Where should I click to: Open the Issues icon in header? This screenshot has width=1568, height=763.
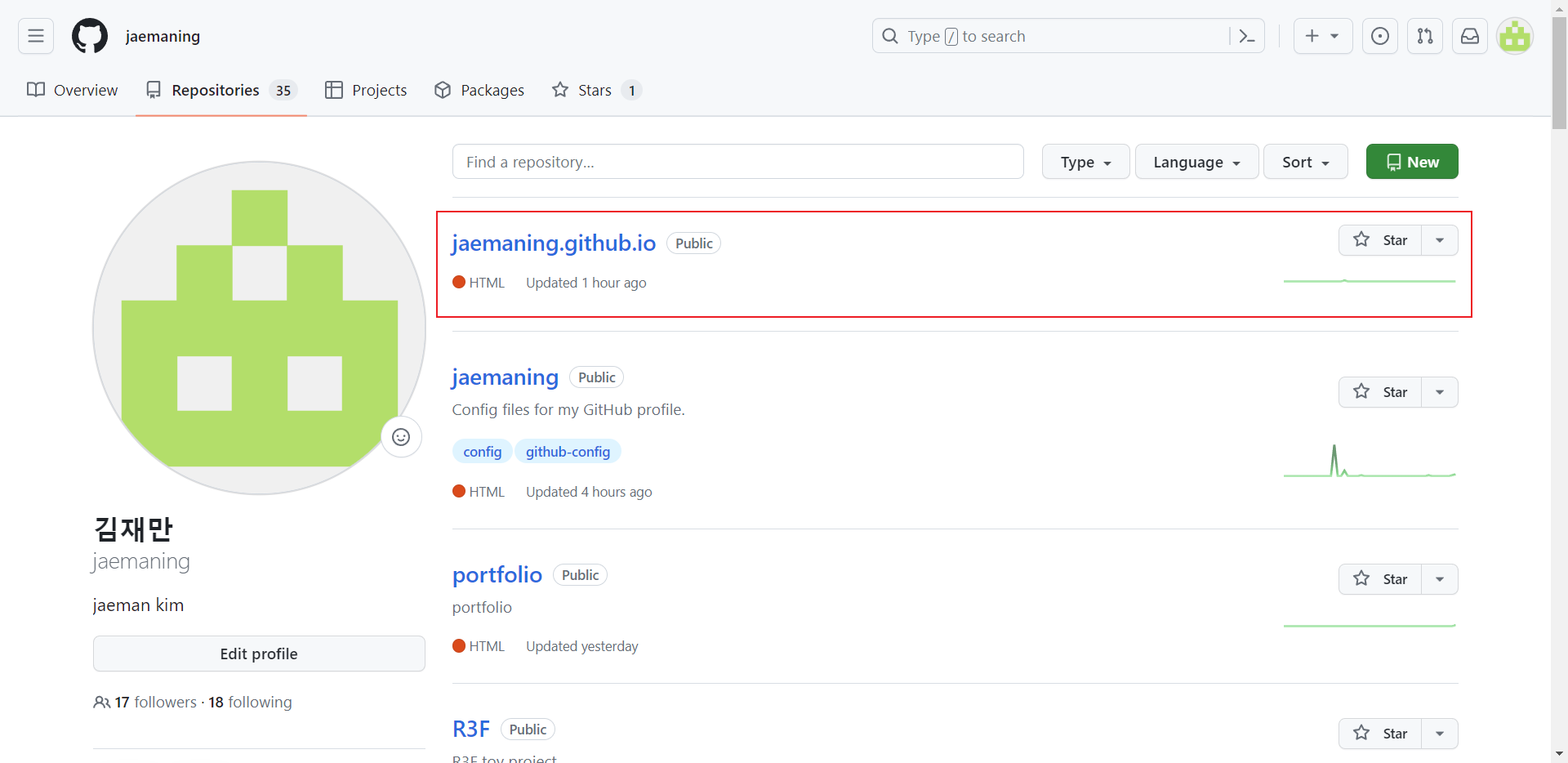[x=1380, y=36]
